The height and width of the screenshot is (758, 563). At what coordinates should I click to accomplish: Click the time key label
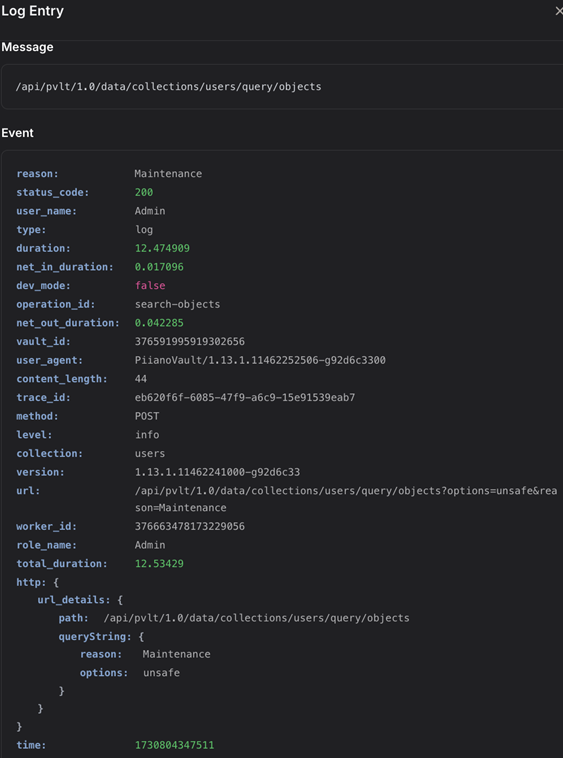[31, 745]
